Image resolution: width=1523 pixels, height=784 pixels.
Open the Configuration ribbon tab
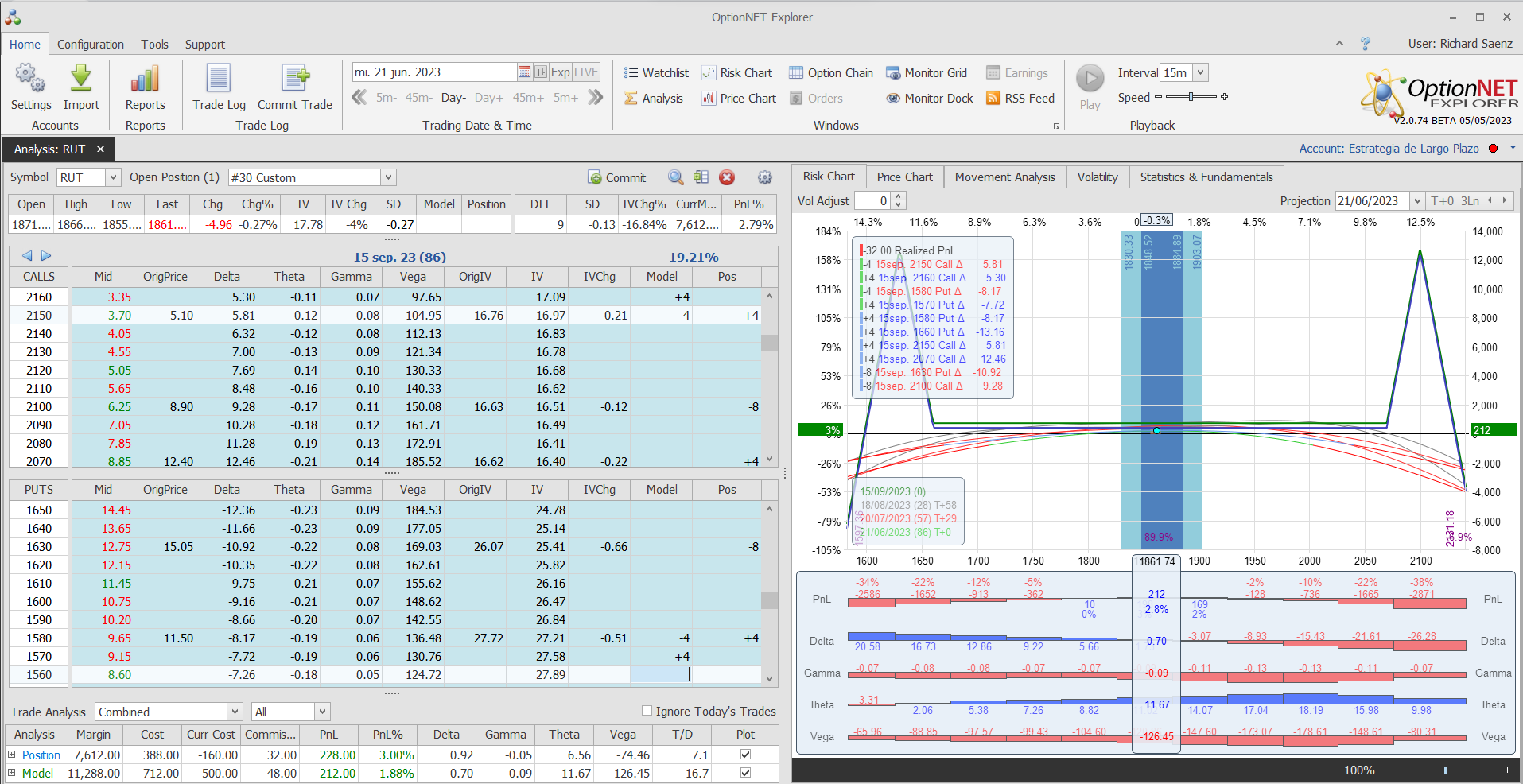tap(90, 45)
